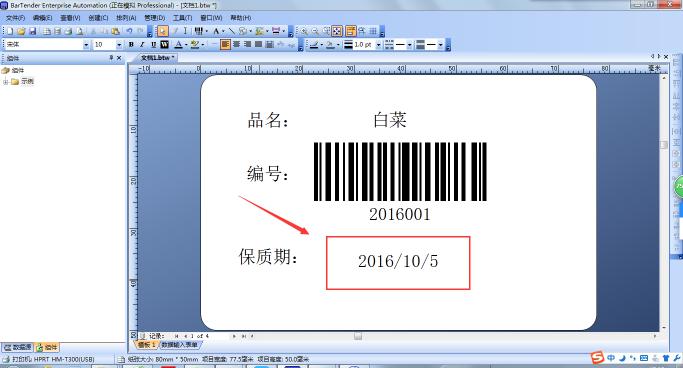The image size is (683, 368).
Task: Click the zoom out magnifier icon
Action: (x=315, y=31)
